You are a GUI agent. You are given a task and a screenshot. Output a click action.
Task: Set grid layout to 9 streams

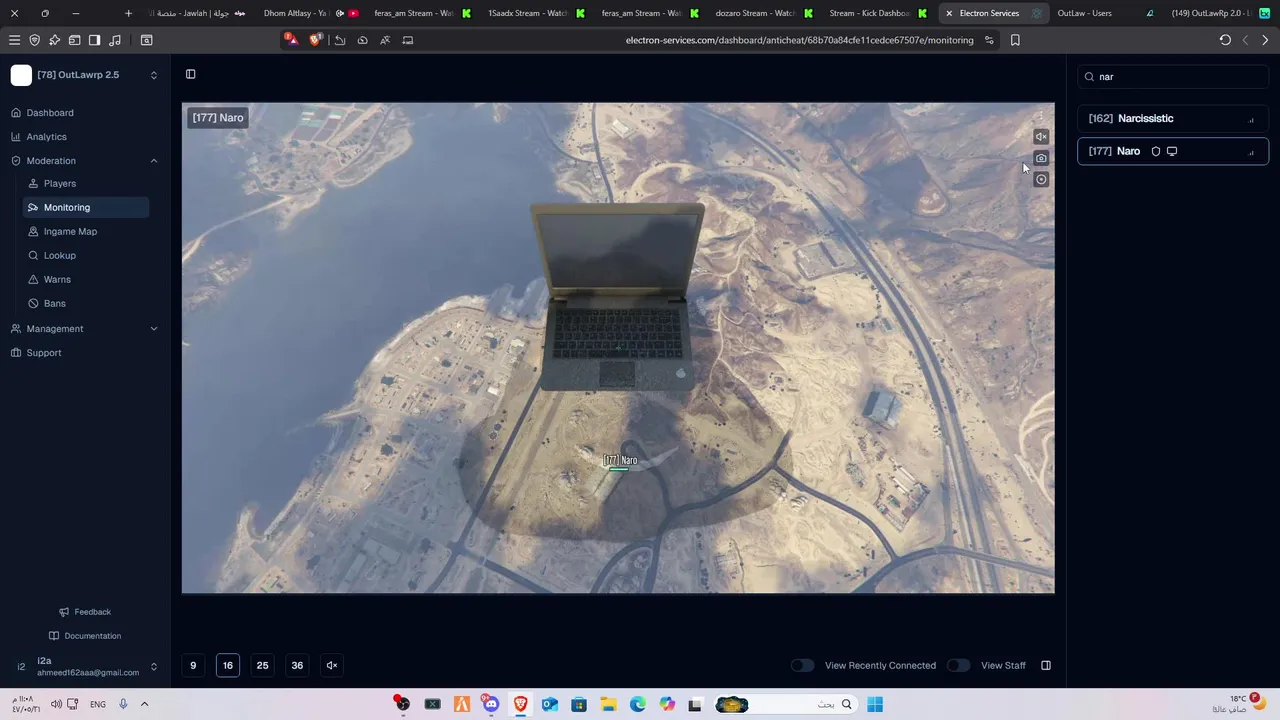193,665
